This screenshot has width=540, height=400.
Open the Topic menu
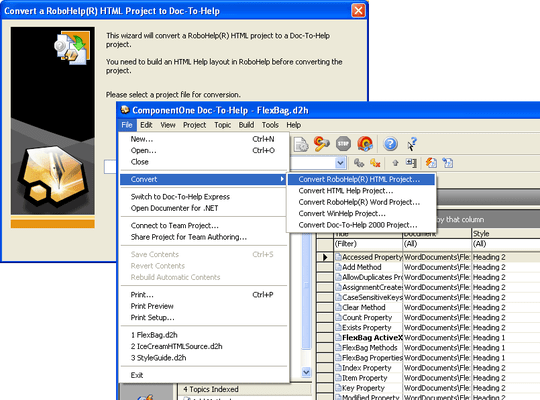pos(223,125)
